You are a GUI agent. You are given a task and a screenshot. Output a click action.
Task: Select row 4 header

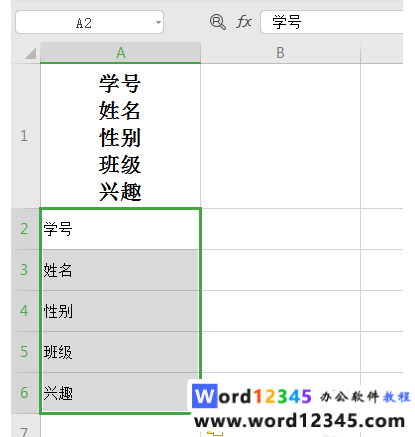pyautogui.click(x=26, y=311)
